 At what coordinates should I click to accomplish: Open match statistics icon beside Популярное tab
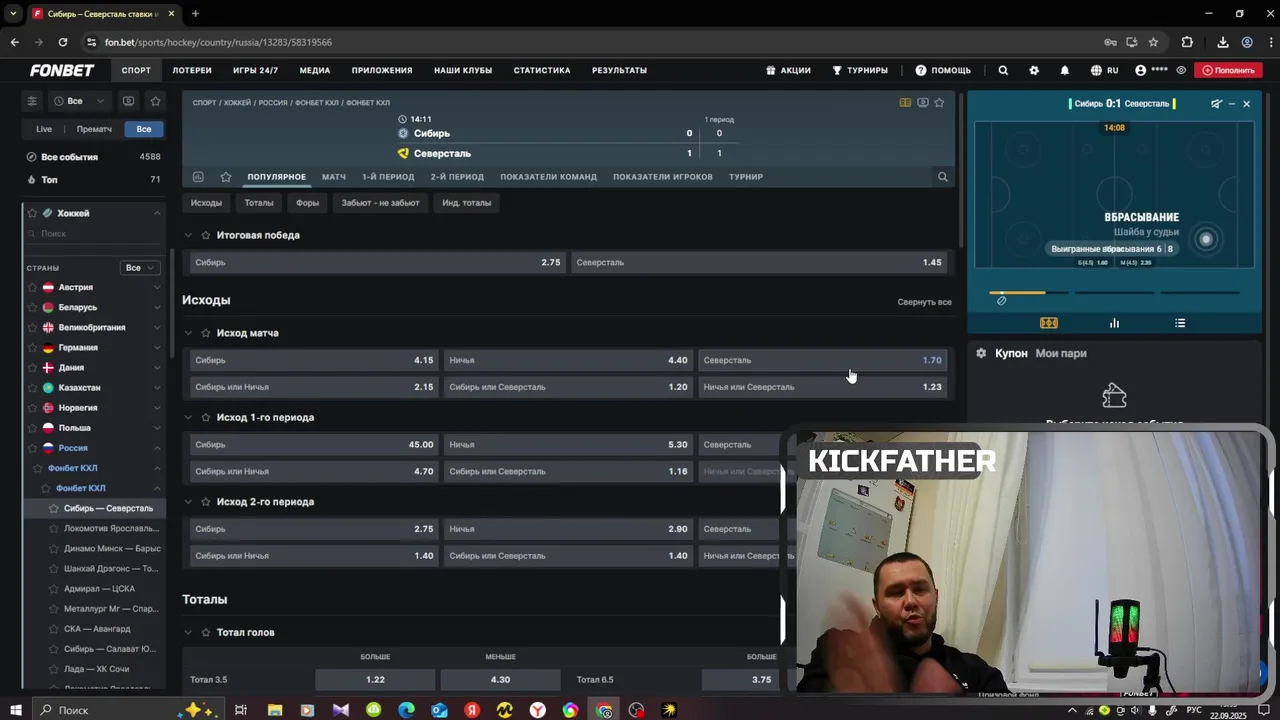coord(198,177)
